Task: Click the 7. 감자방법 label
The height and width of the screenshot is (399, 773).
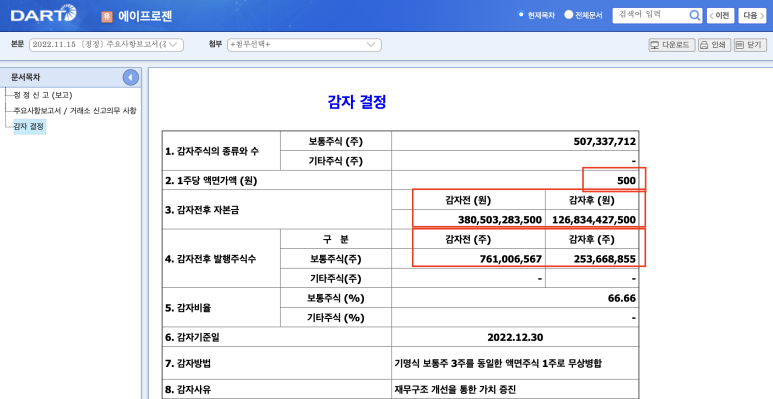Action: (188, 363)
